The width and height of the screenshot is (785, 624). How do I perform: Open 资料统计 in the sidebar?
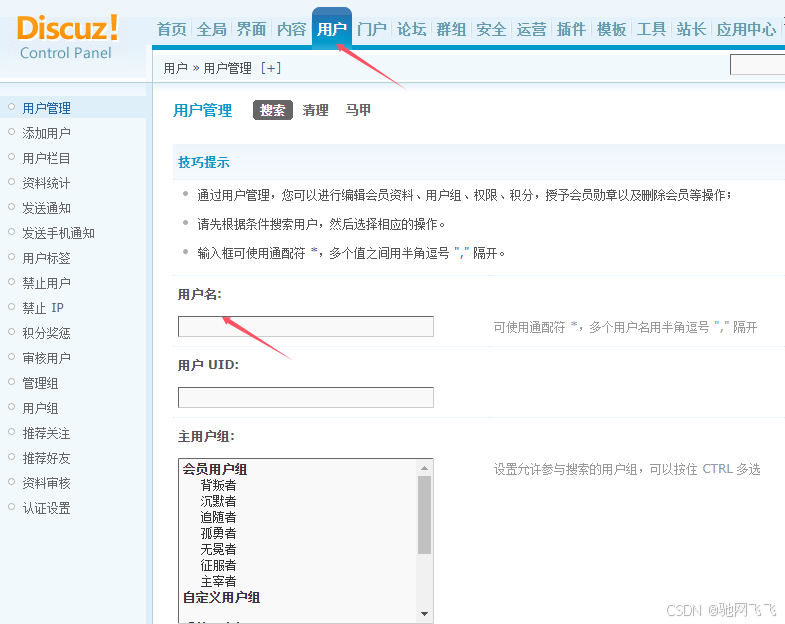[x=46, y=183]
